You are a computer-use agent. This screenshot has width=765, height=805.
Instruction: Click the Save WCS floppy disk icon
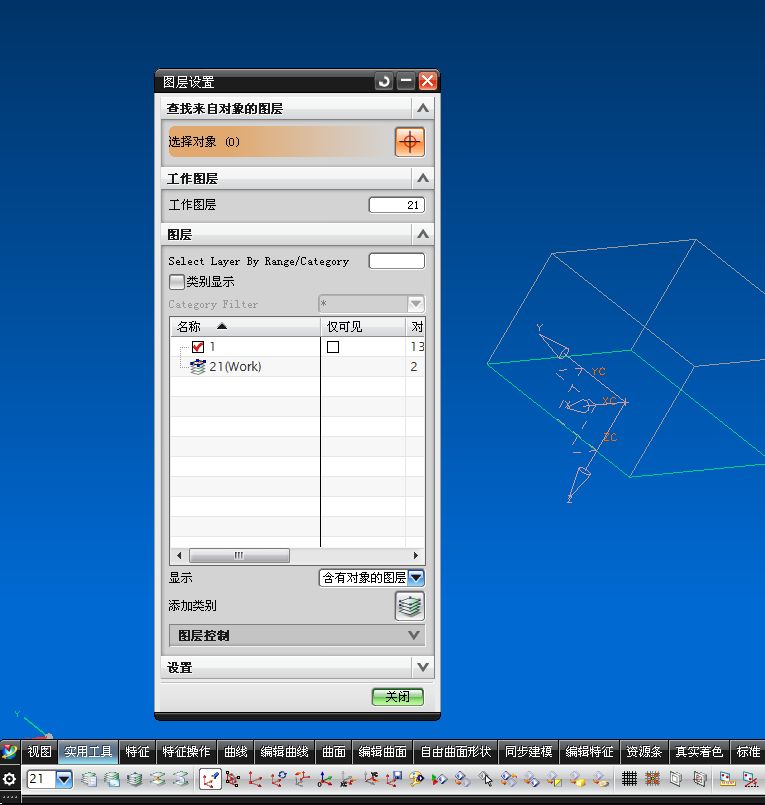tap(394, 779)
